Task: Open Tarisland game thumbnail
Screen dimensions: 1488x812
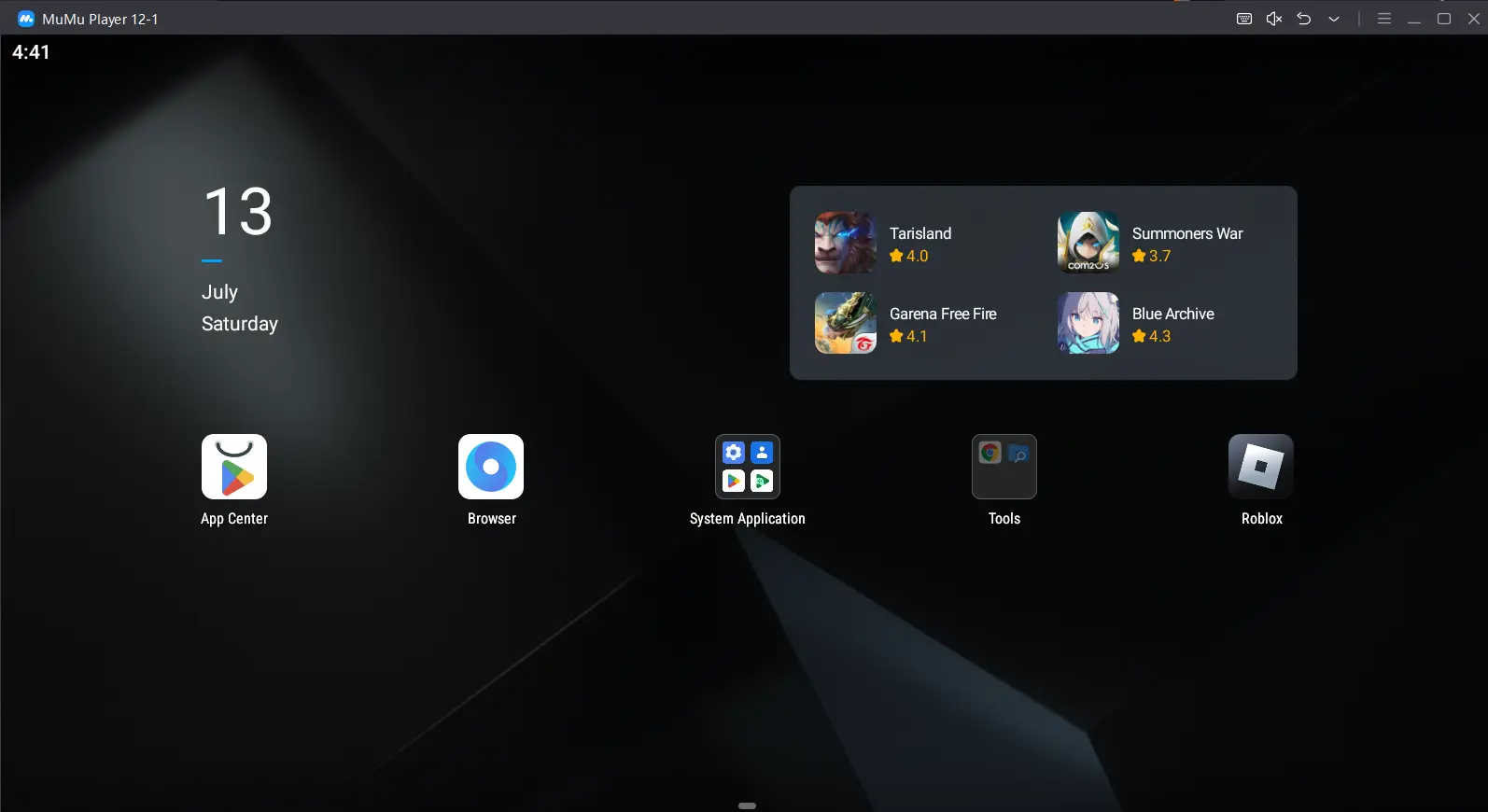Action: coord(846,243)
